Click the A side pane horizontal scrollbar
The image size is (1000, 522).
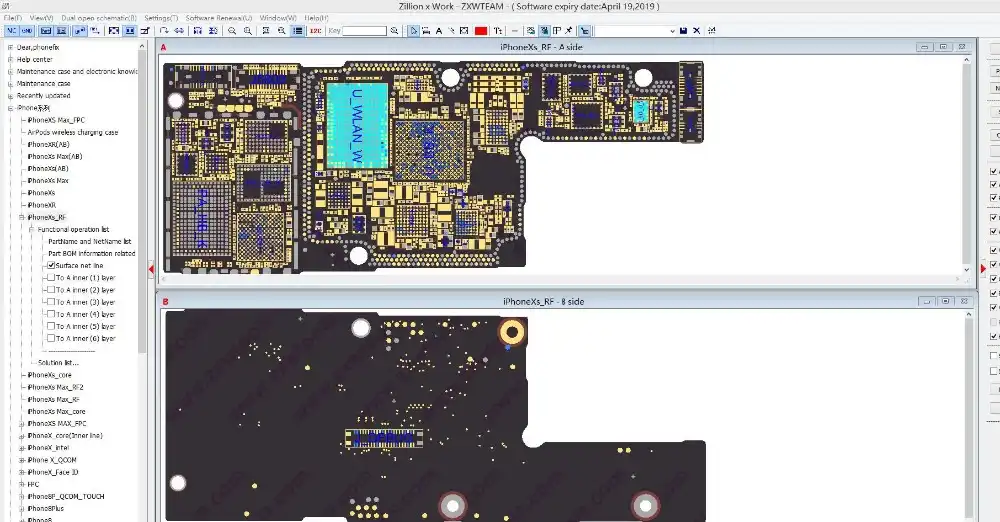[x=561, y=279]
